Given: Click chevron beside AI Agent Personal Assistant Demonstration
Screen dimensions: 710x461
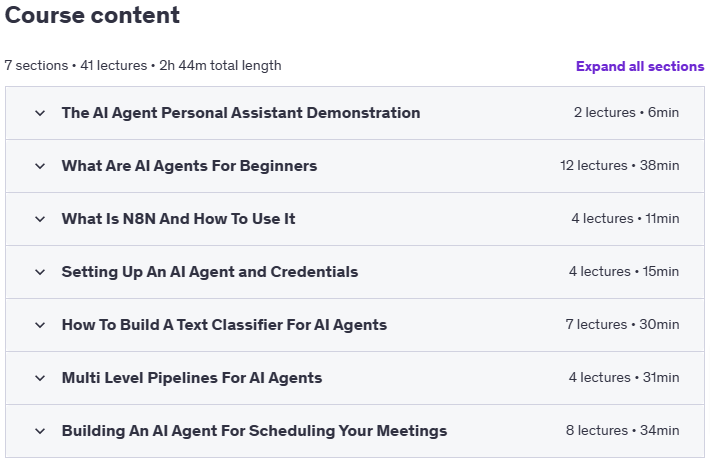Looking at the screenshot, I should 40,113.
